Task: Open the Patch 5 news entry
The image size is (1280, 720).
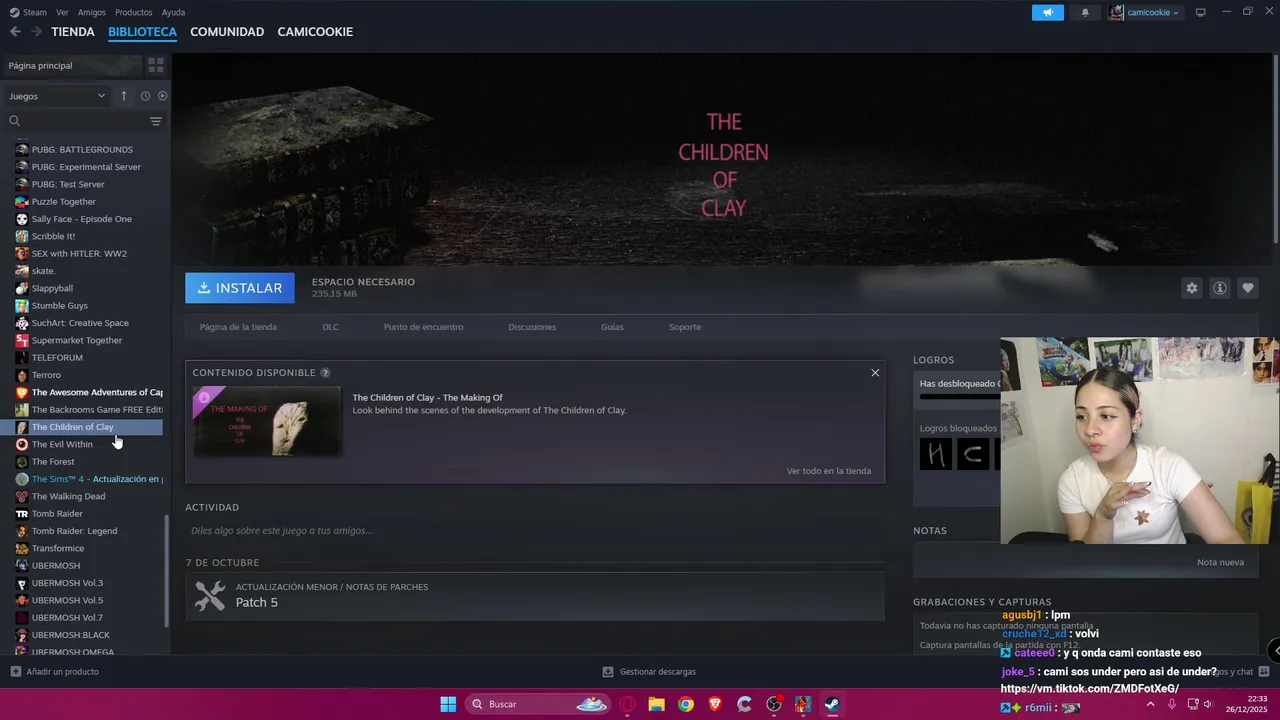Action: point(535,596)
